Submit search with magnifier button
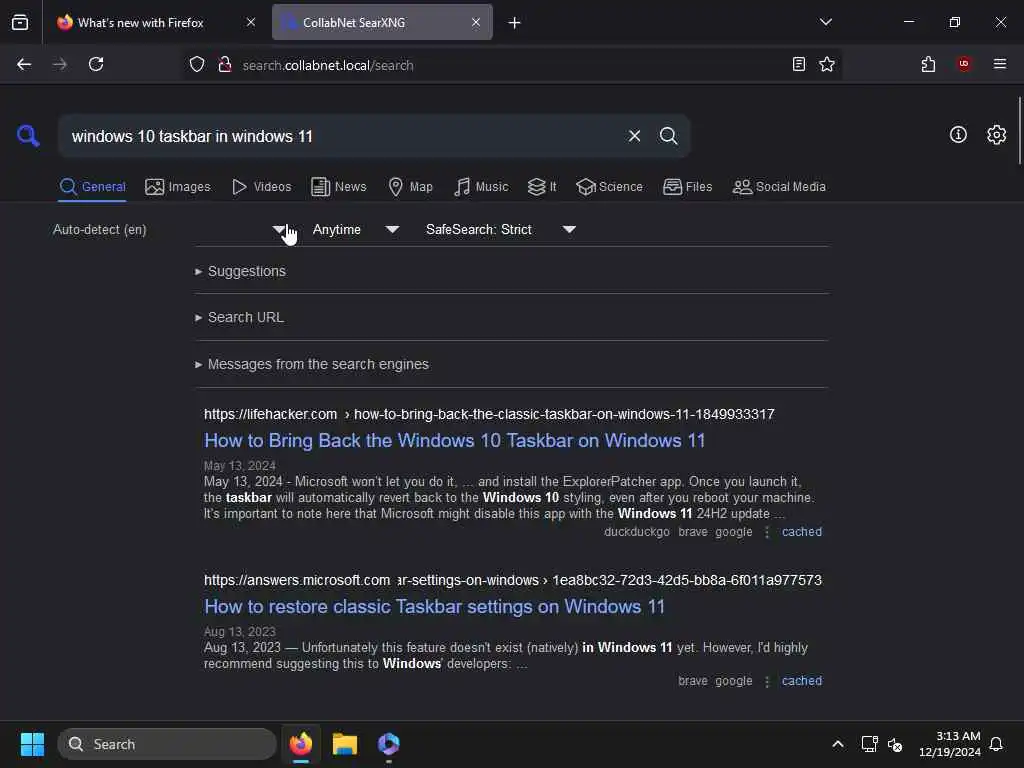 (x=668, y=136)
